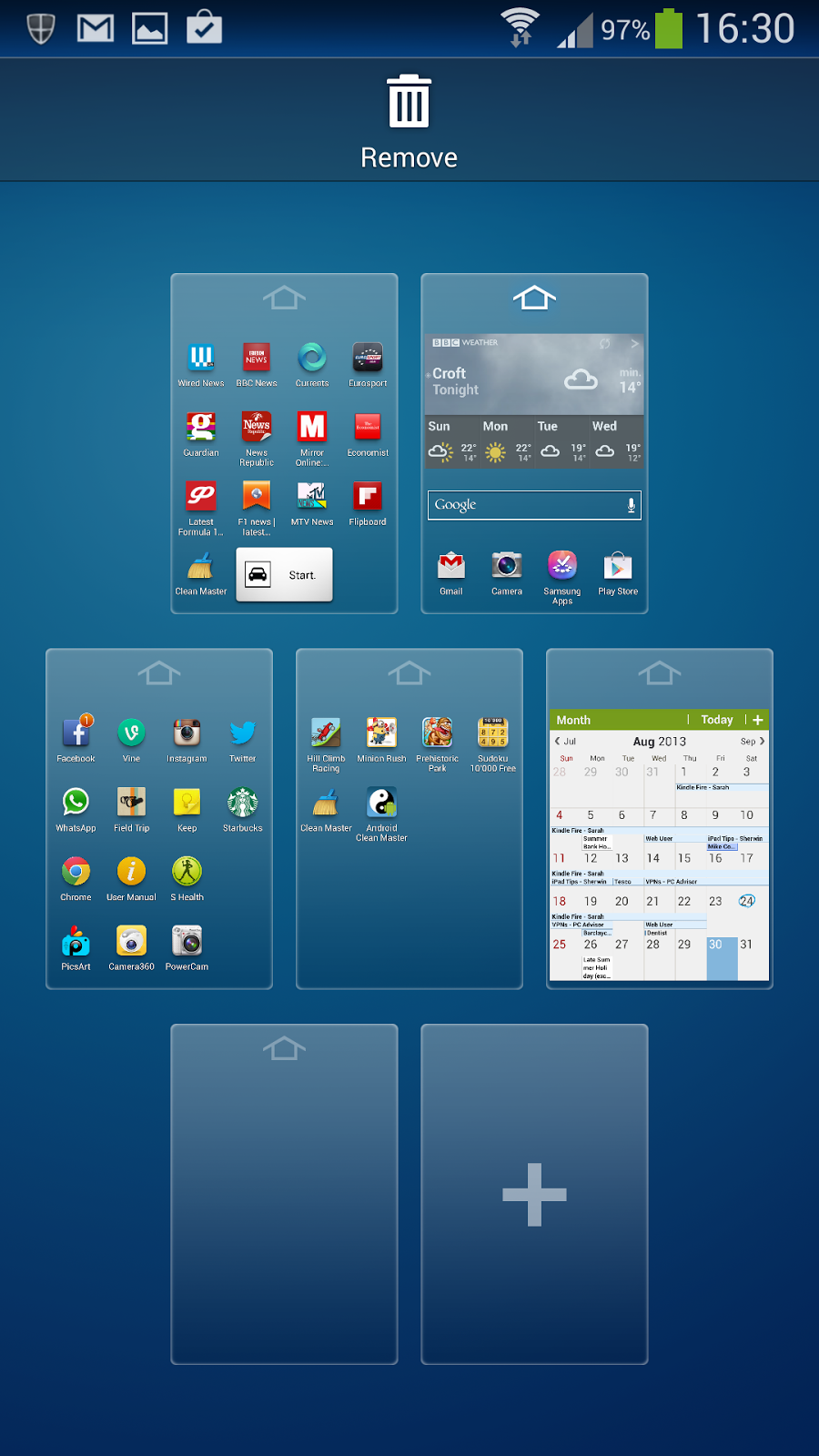Tap the Camera360 app icon

[x=132, y=940]
